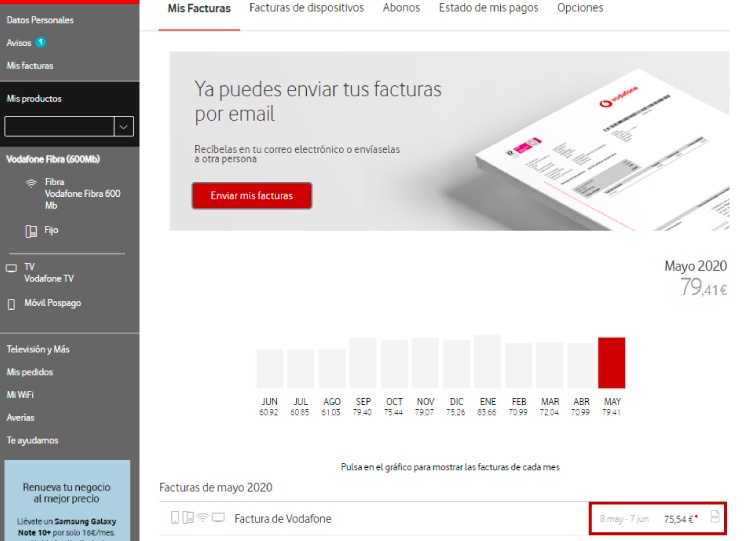Open the Abonos tab
This screenshot has height=541, width=750.
pyautogui.click(x=401, y=8)
